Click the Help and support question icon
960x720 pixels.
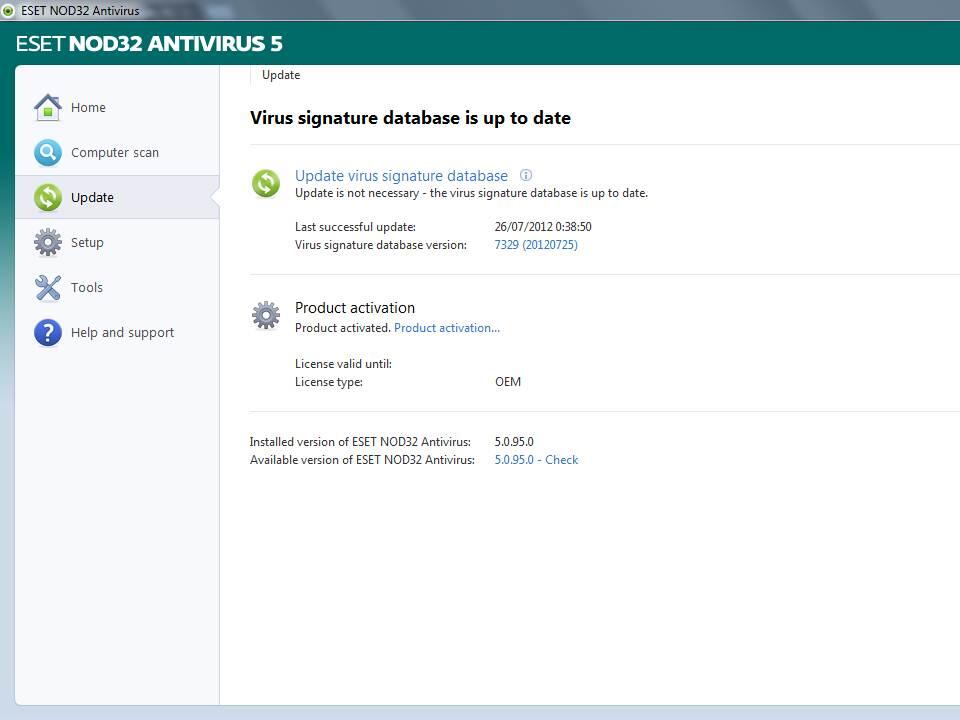pos(47,333)
